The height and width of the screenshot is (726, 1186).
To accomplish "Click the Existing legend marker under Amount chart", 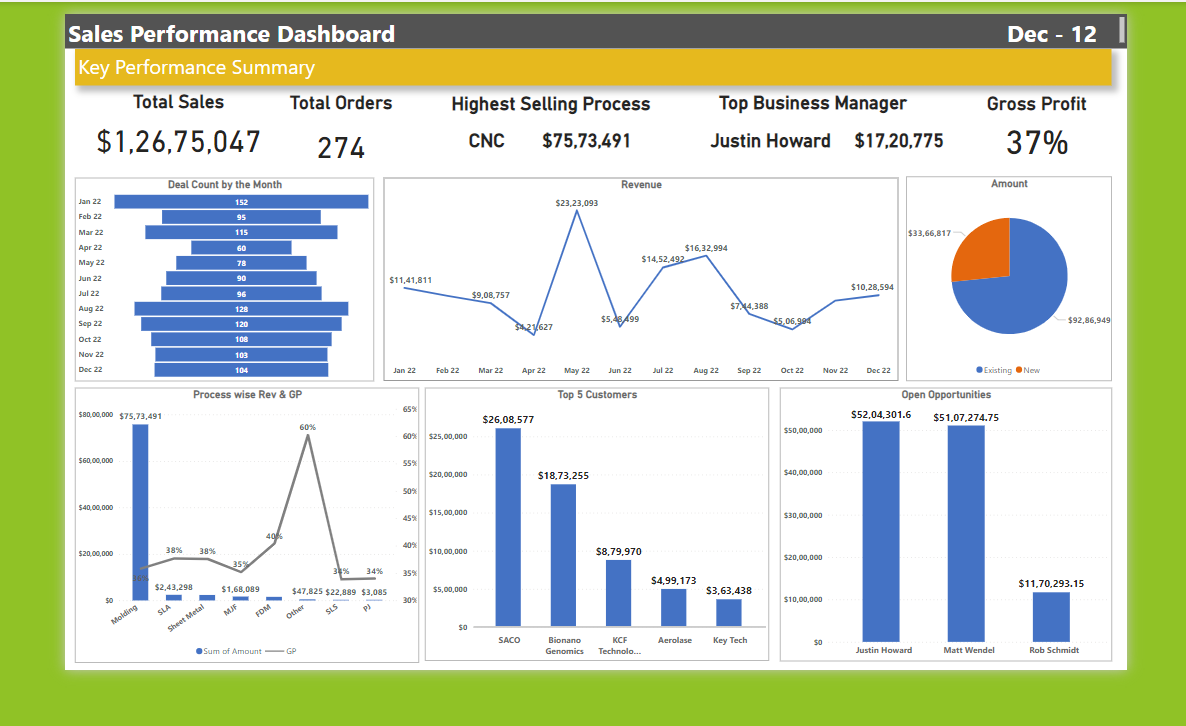I will click(x=979, y=370).
